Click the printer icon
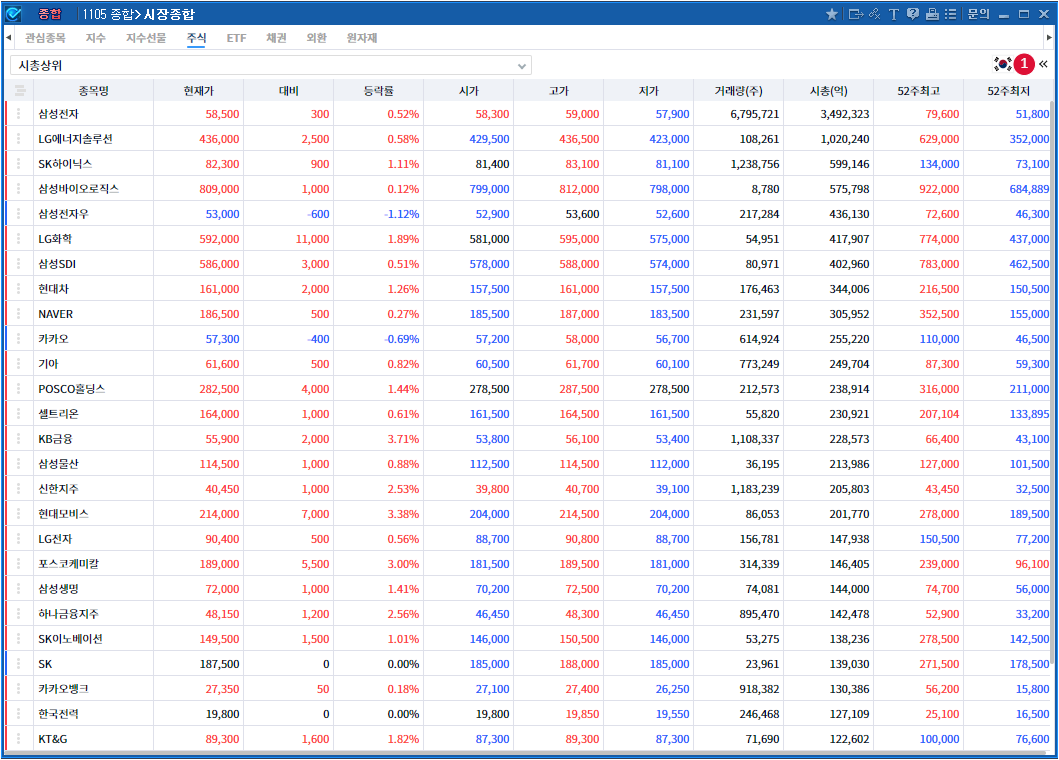 click(932, 14)
